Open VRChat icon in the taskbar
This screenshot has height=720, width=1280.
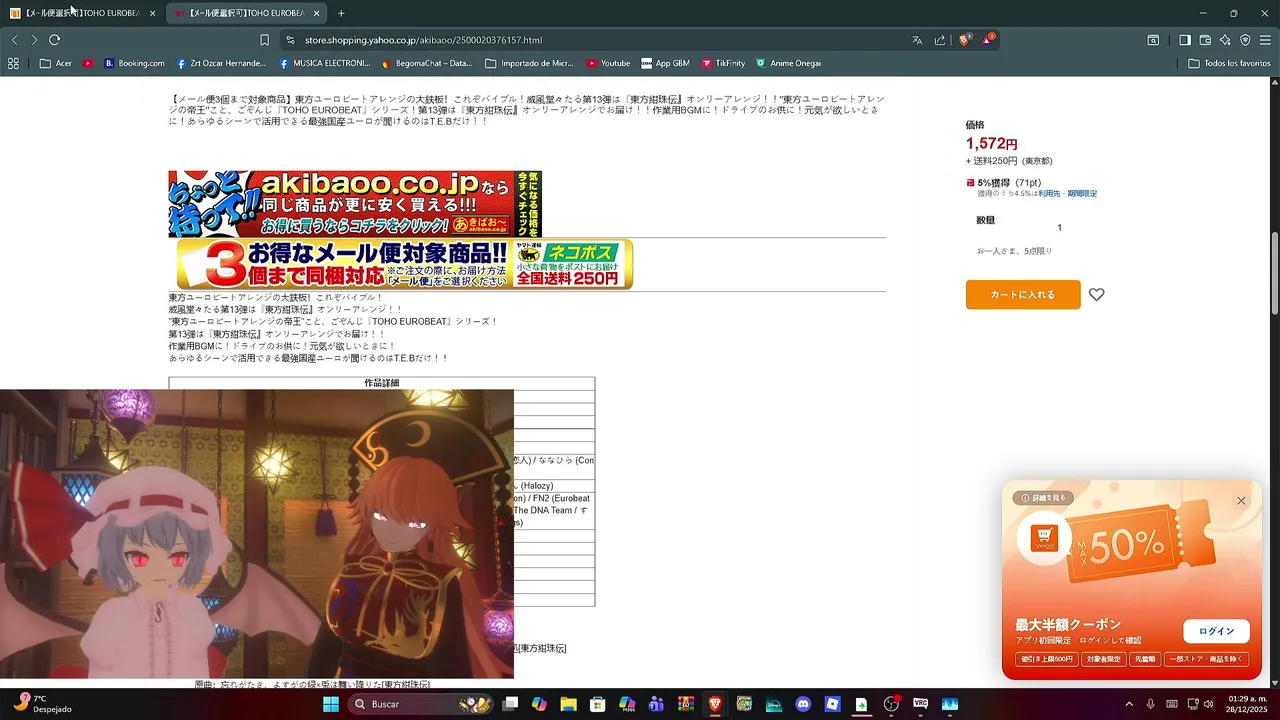pyautogui.click(x=920, y=704)
